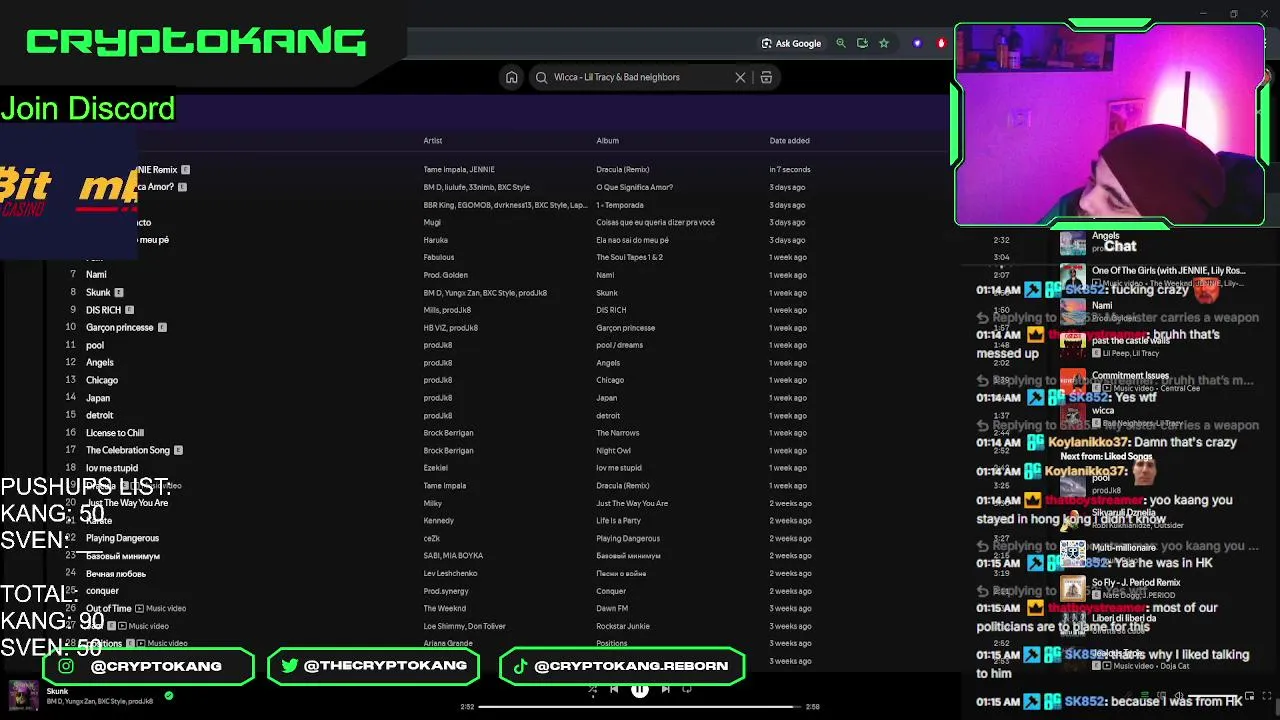Open album link Rockstar Junkie
Viewport: 1280px width, 720px height.
[x=622, y=626]
